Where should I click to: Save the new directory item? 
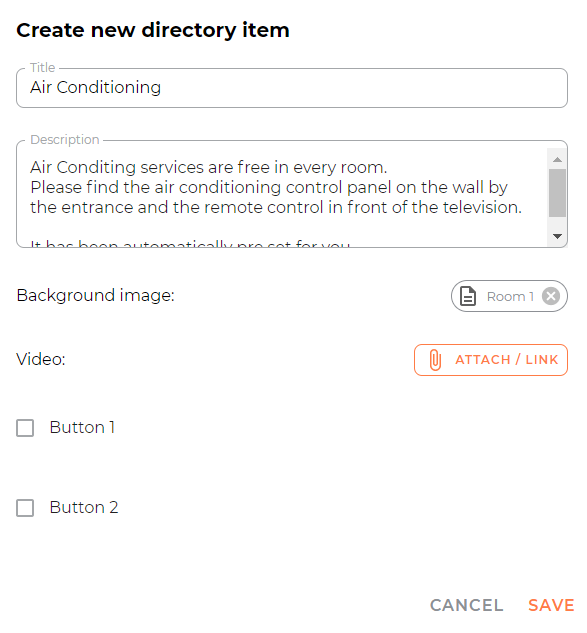pyautogui.click(x=551, y=605)
